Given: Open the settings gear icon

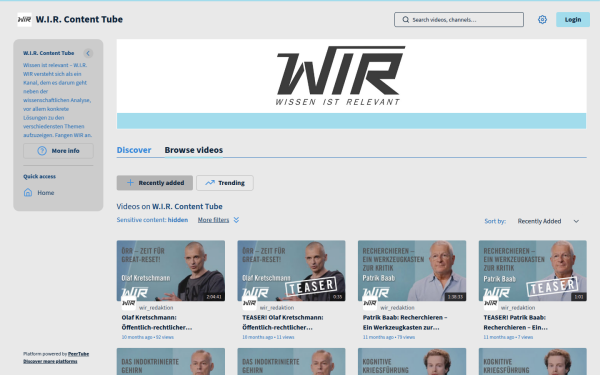Looking at the screenshot, I should point(542,20).
